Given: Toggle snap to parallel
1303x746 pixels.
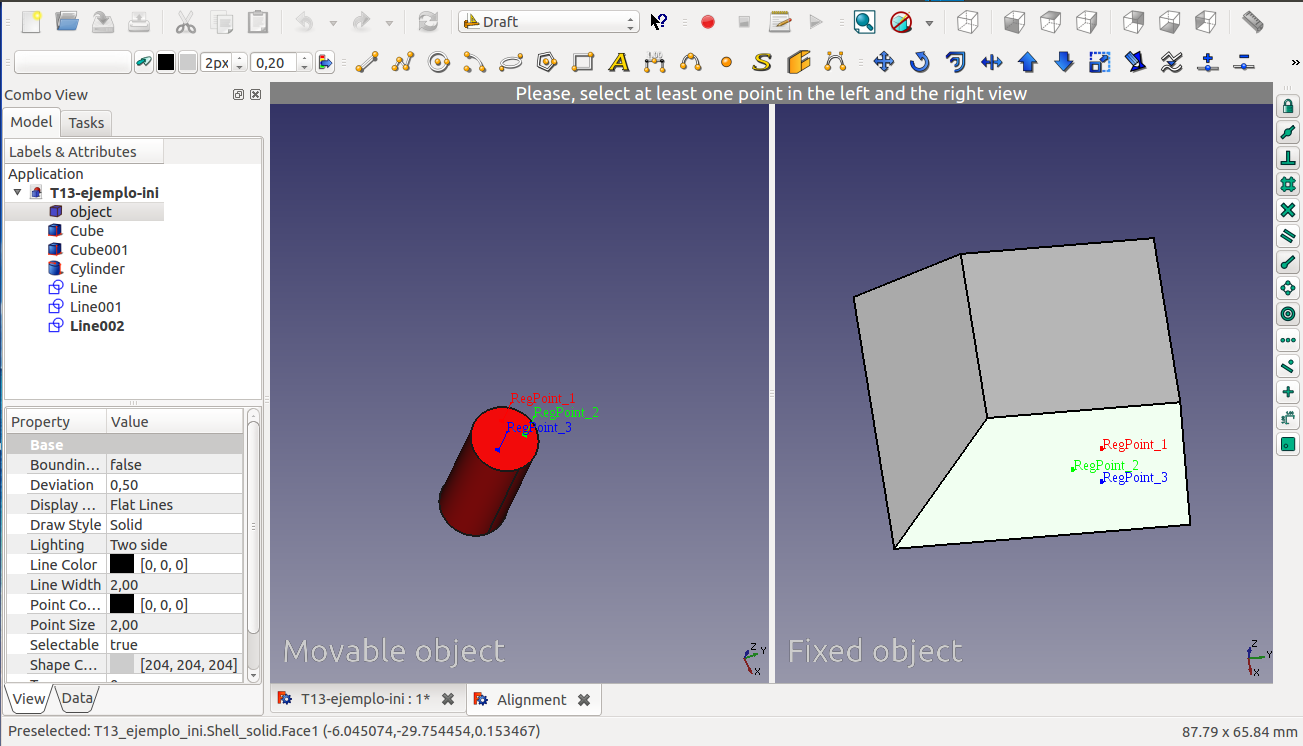Looking at the screenshot, I should (1288, 236).
